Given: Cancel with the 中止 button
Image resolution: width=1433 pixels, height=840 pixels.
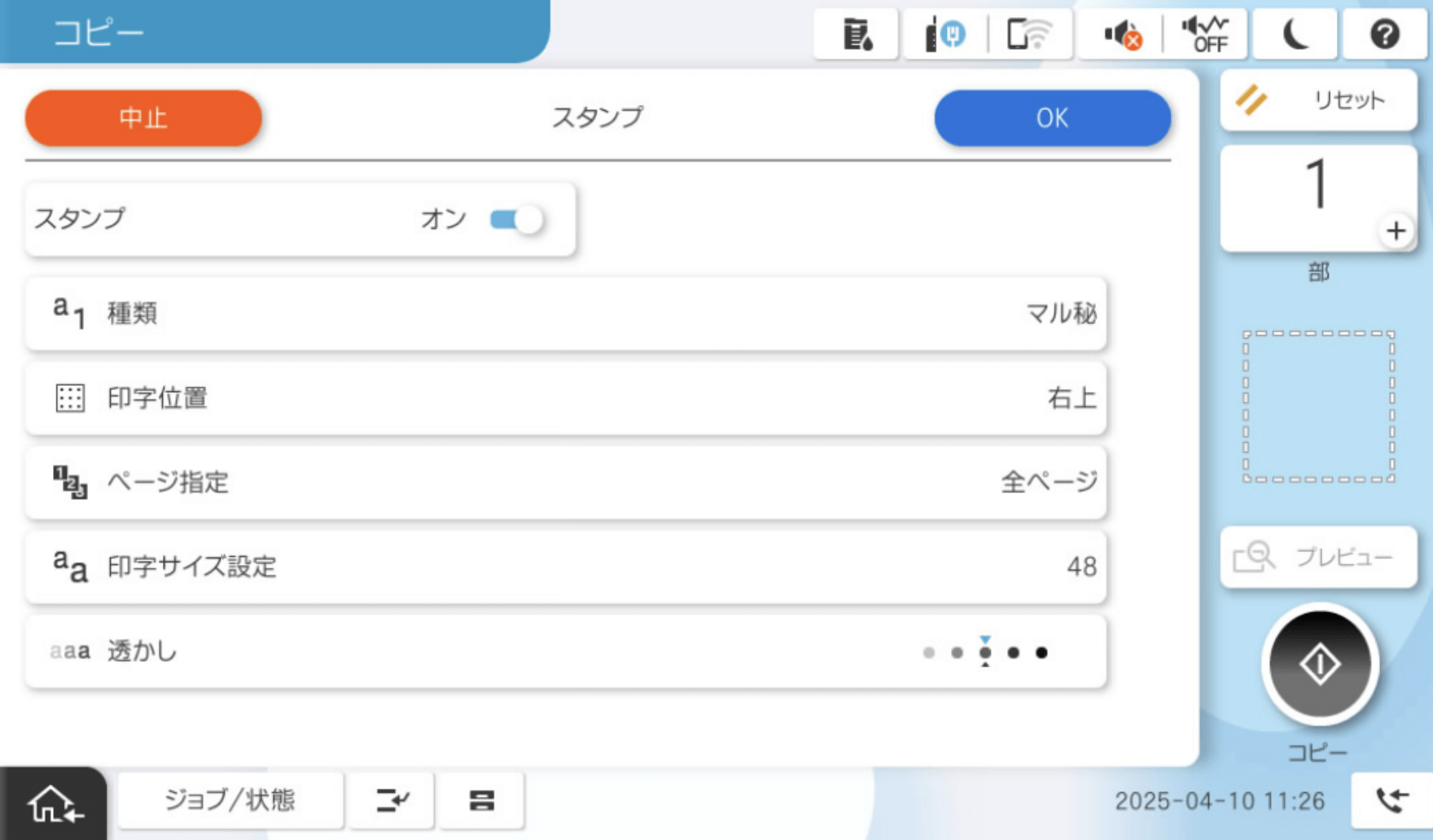Looking at the screenshot, I should point(143,118).
